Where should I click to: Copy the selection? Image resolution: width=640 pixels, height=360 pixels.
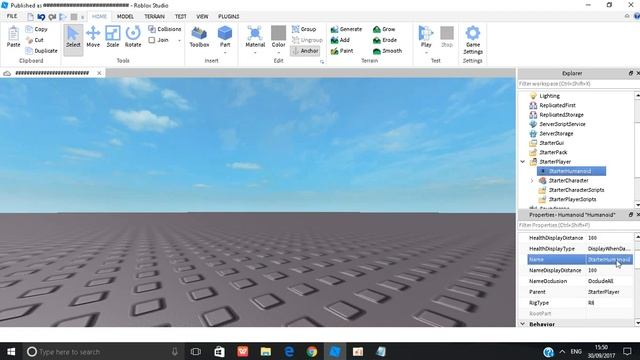(36, 29)
